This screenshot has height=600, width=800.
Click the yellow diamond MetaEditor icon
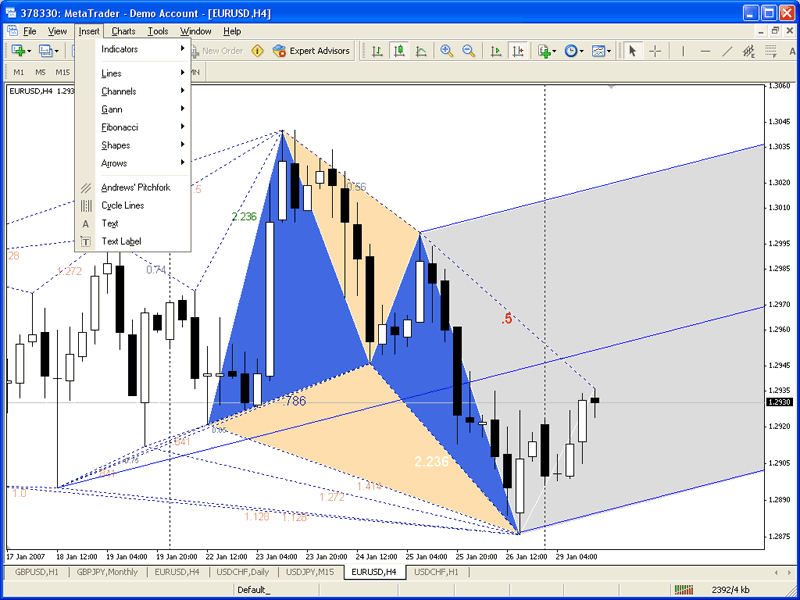[258, 51]
